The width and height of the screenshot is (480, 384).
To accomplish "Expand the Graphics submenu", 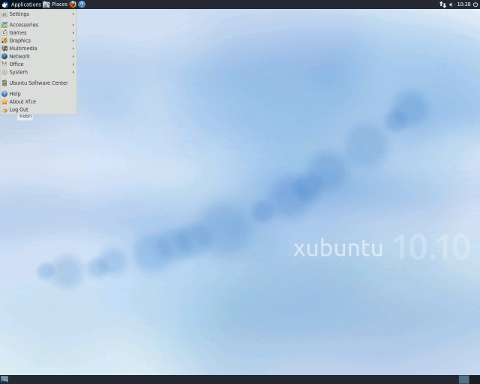I will [x=39, y=41].
